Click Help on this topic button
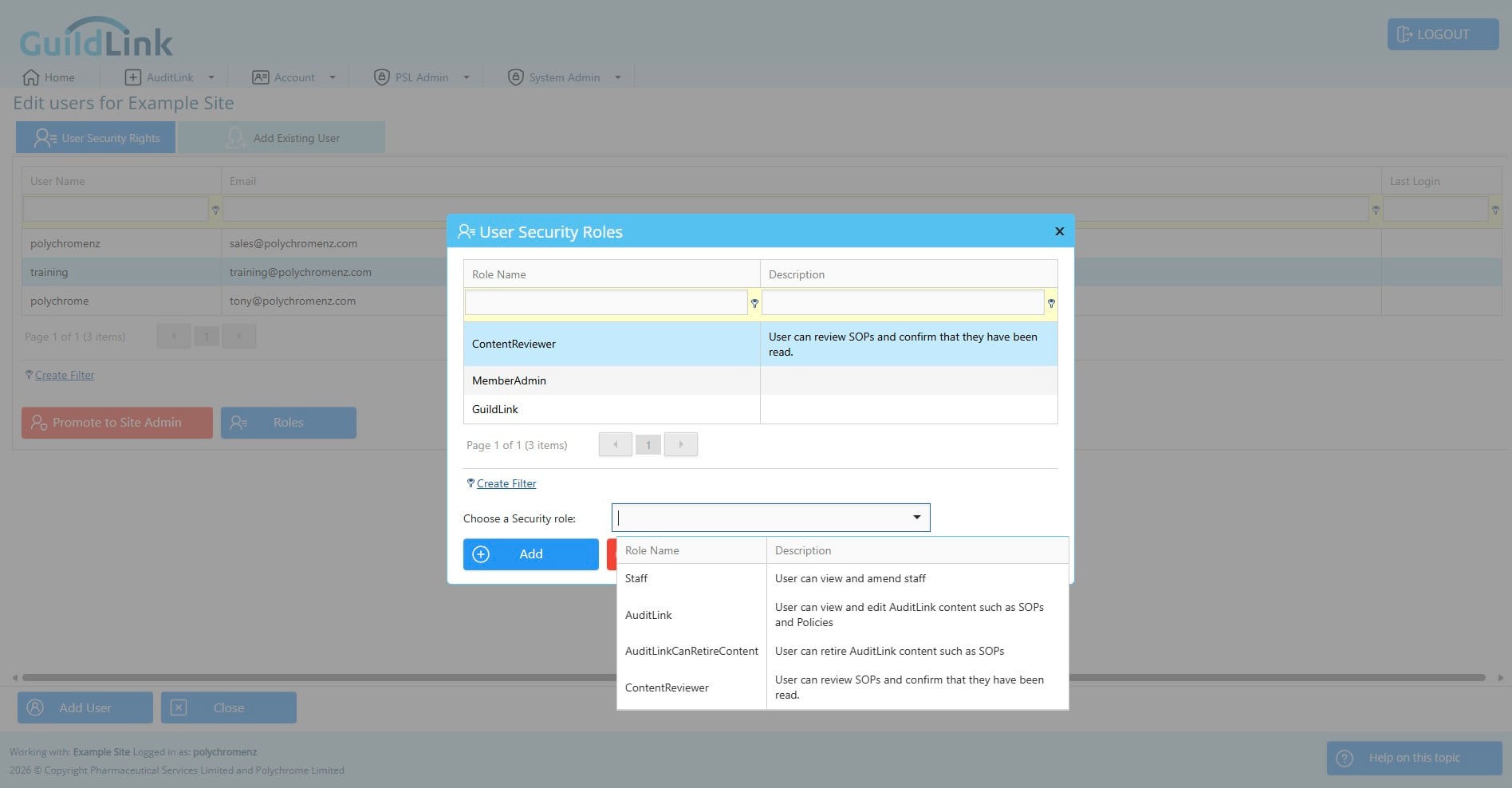Screen dimensions: 1512x788 [x=1415, y=758]
